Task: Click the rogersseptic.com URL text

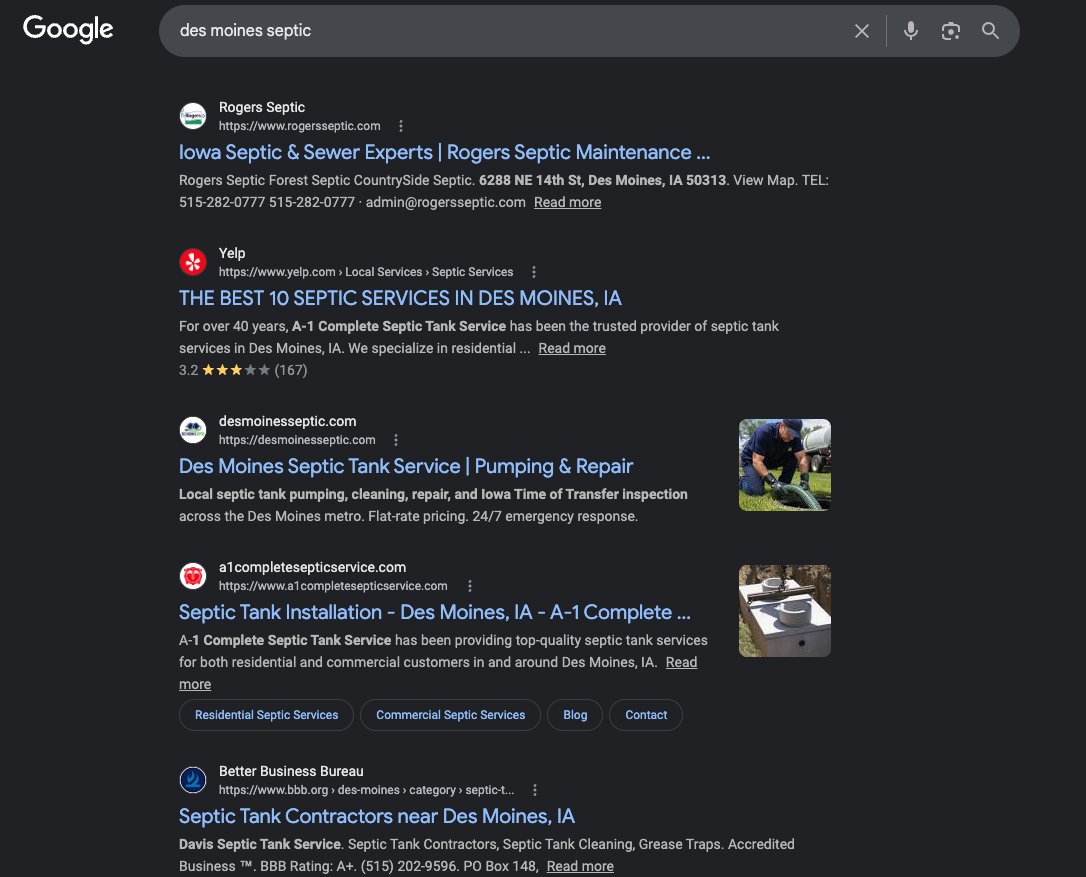Action: (x=299, y=126)
